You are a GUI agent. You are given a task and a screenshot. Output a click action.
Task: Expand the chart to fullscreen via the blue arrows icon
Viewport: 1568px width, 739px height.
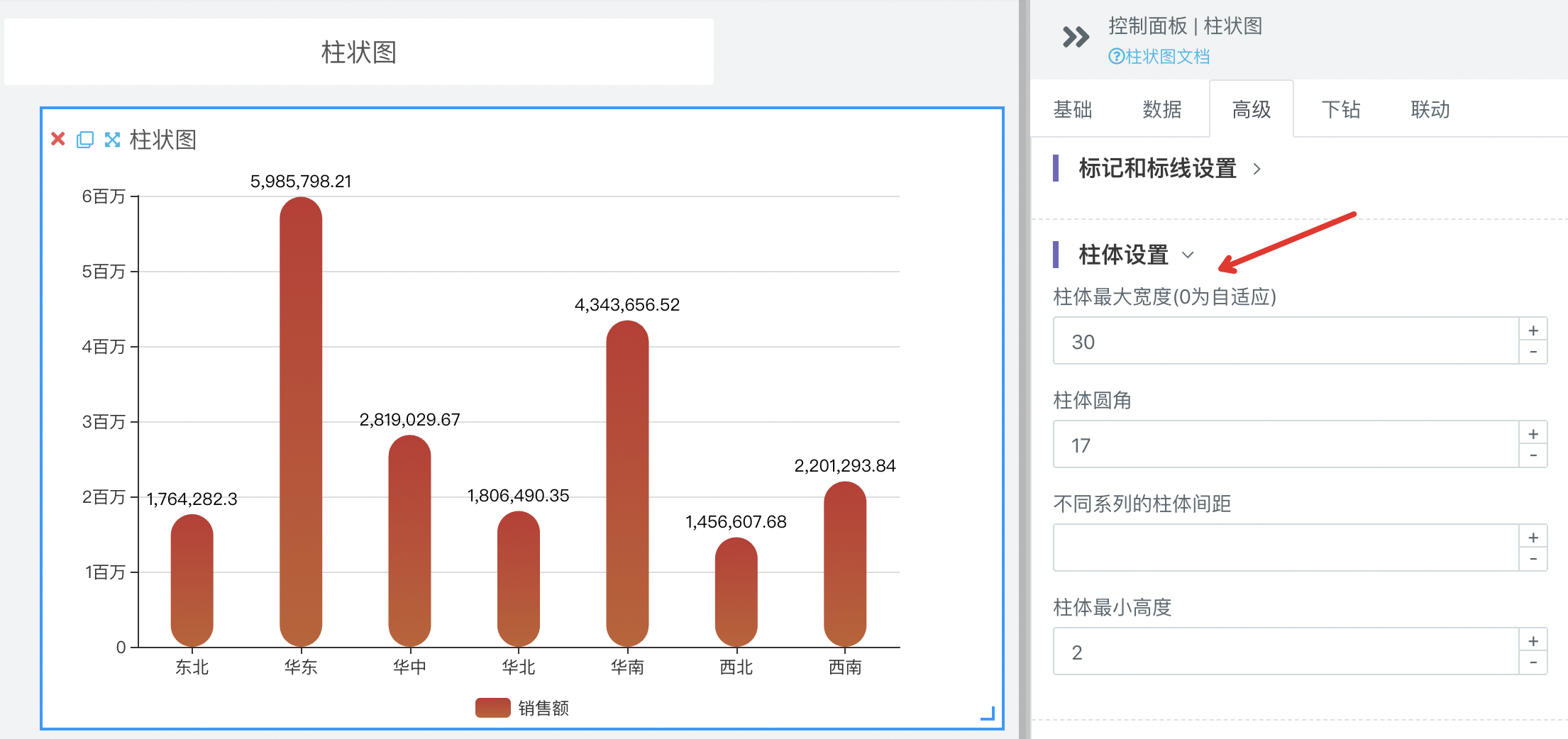[112, 139]
